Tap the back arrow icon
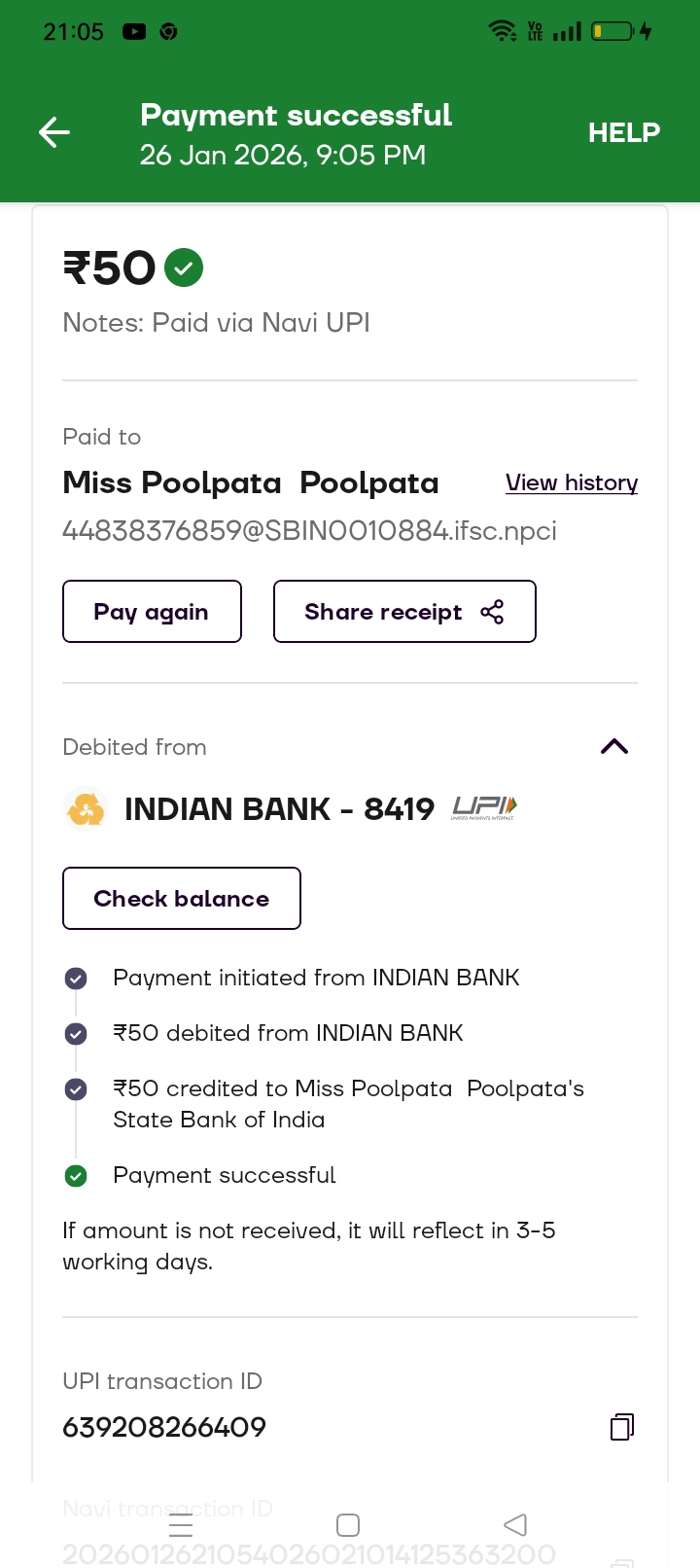The height and width of the screenshot is (1568, 700). coord(54,132)
